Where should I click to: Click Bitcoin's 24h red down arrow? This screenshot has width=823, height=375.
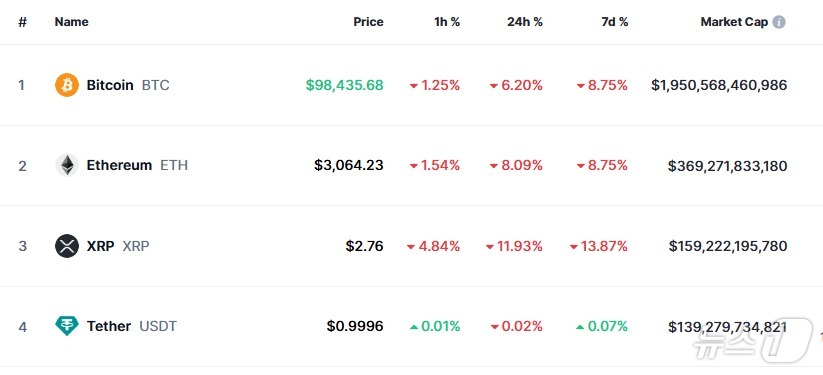(493, 86)
